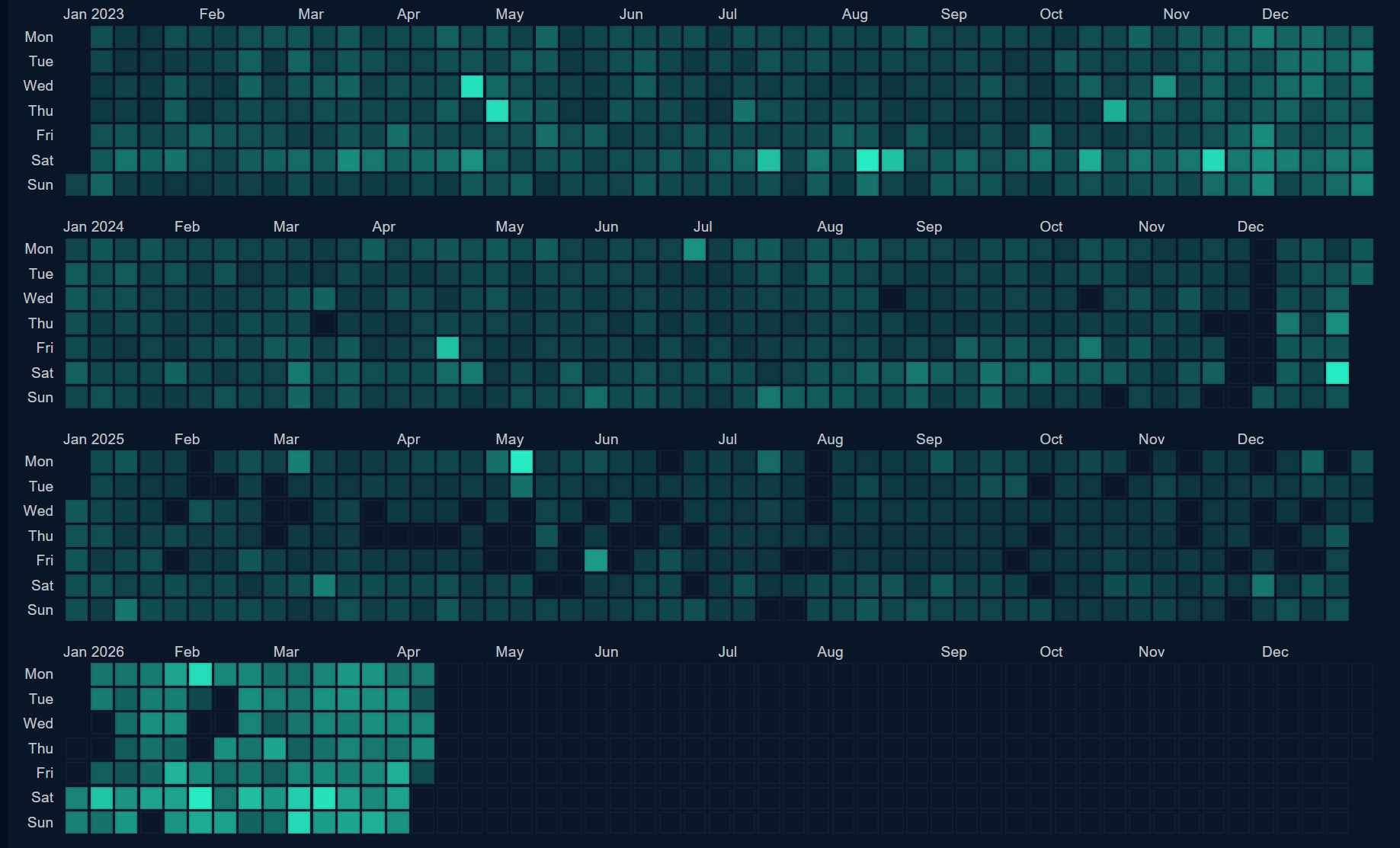This screenshot has width=1400, height=848.
Task: Click the brightest Friday cell in 2025
Action: 596,560
